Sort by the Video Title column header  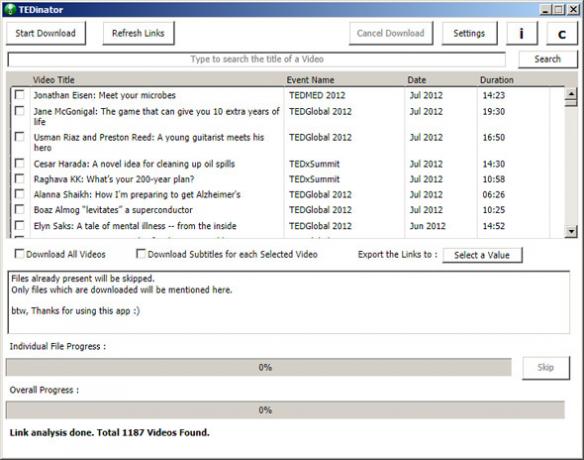pyautogui.click(x=54, y=80)
